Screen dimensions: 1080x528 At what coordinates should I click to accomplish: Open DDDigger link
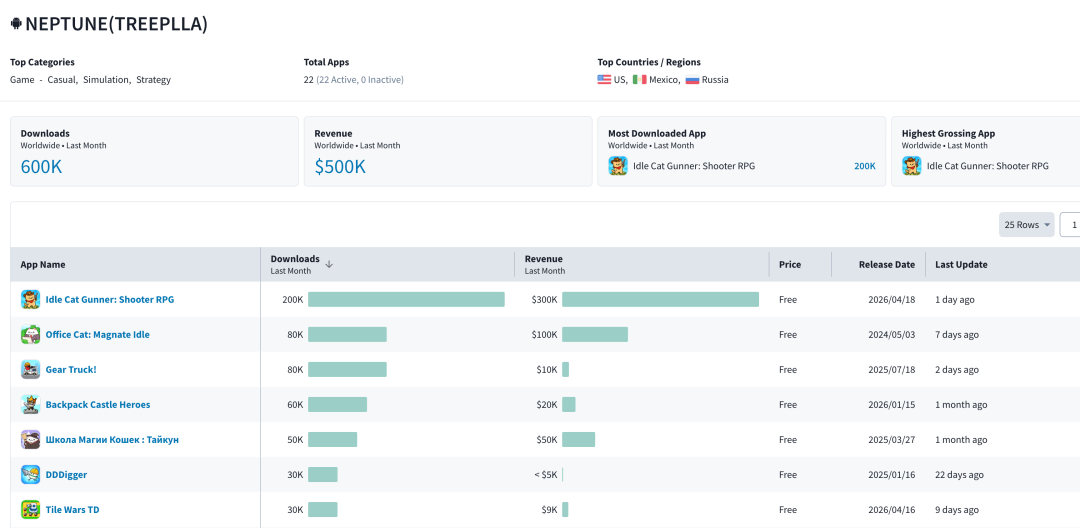click(x=66, y=474)
